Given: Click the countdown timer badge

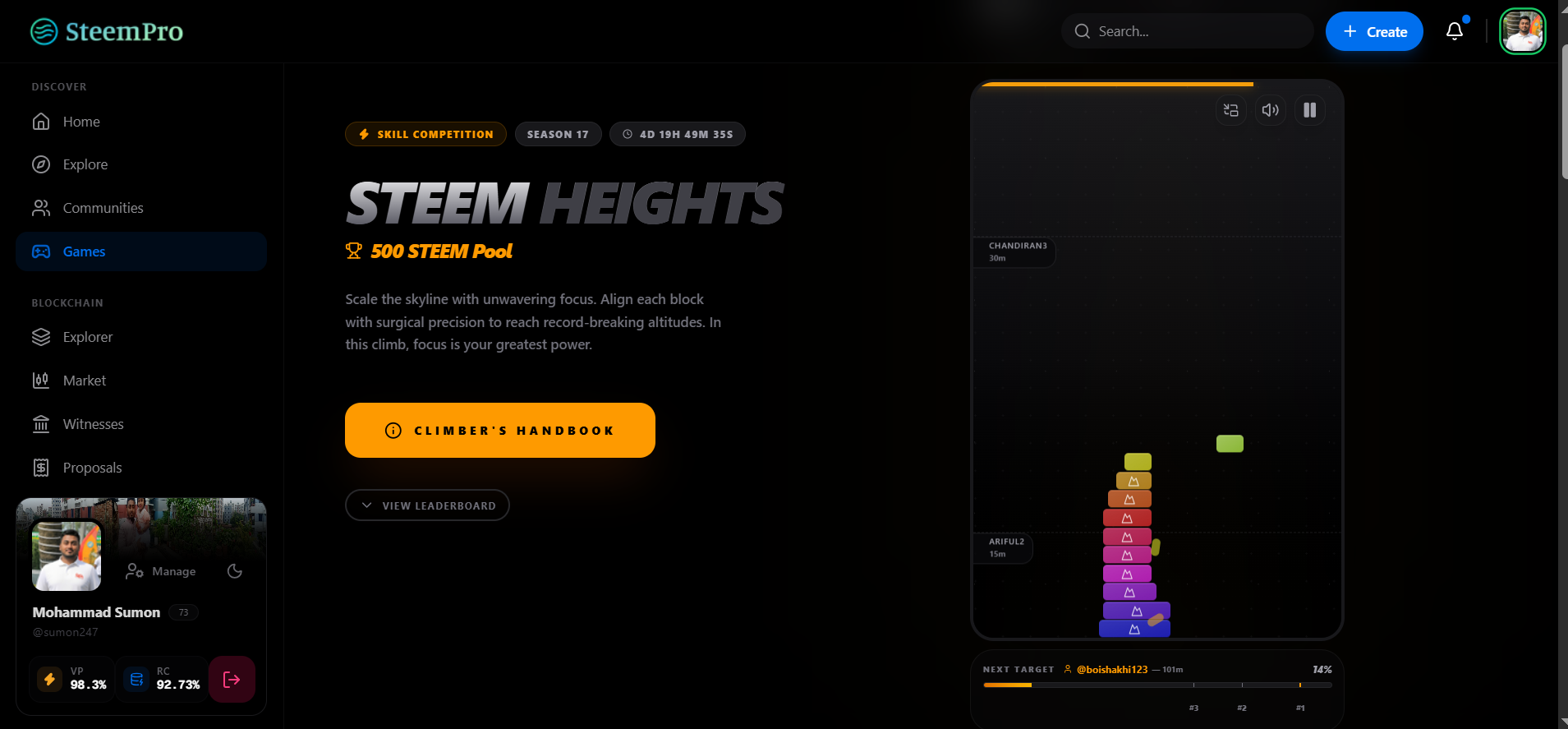Looking at the screenshot, I should [x=678, y=134].
